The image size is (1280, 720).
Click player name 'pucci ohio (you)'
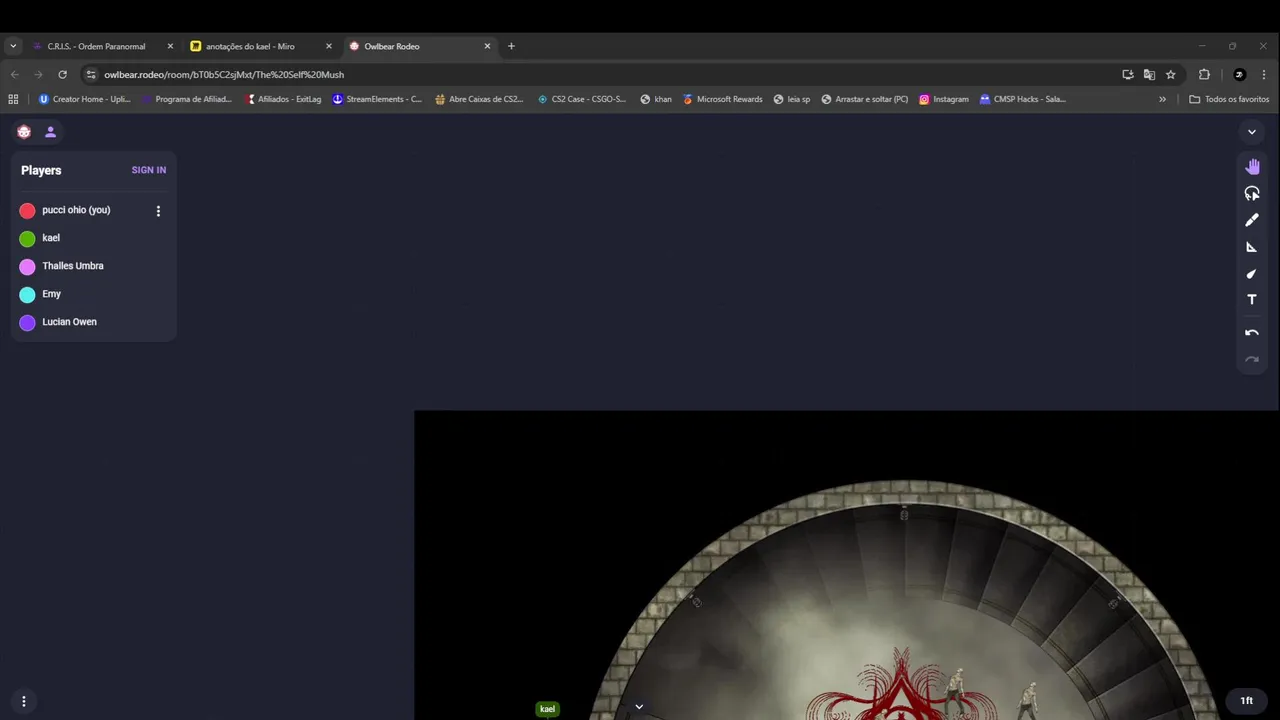pyautogui.click(x=76, y=210)
